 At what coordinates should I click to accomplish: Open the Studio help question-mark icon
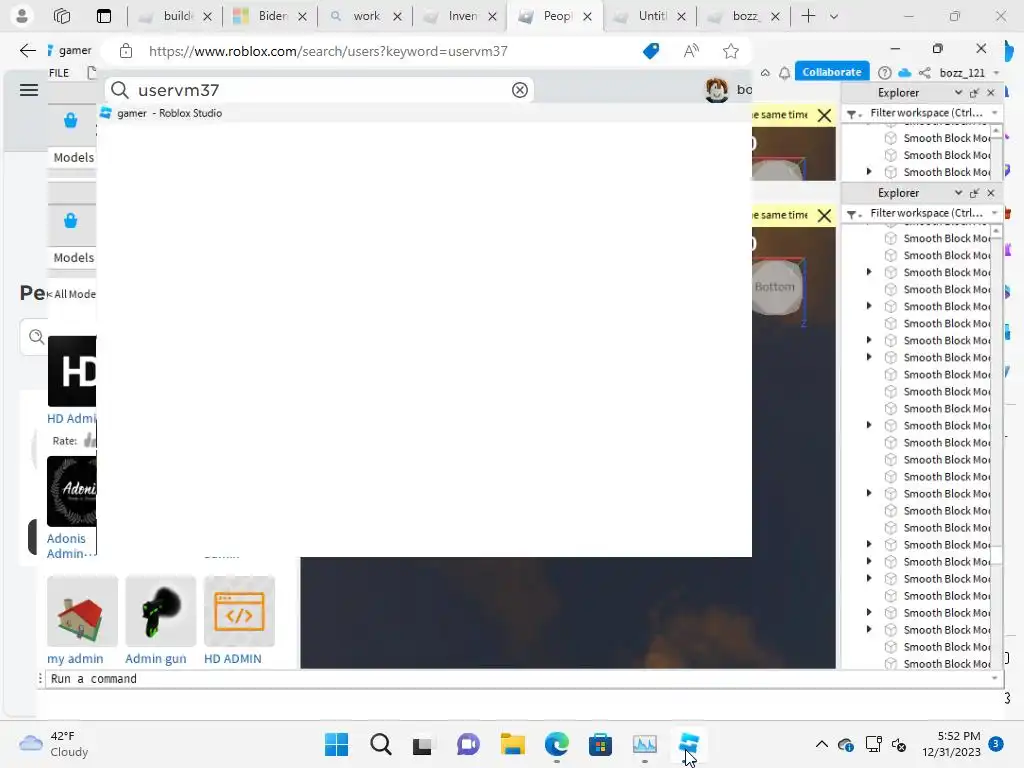[x=884, y=72]
